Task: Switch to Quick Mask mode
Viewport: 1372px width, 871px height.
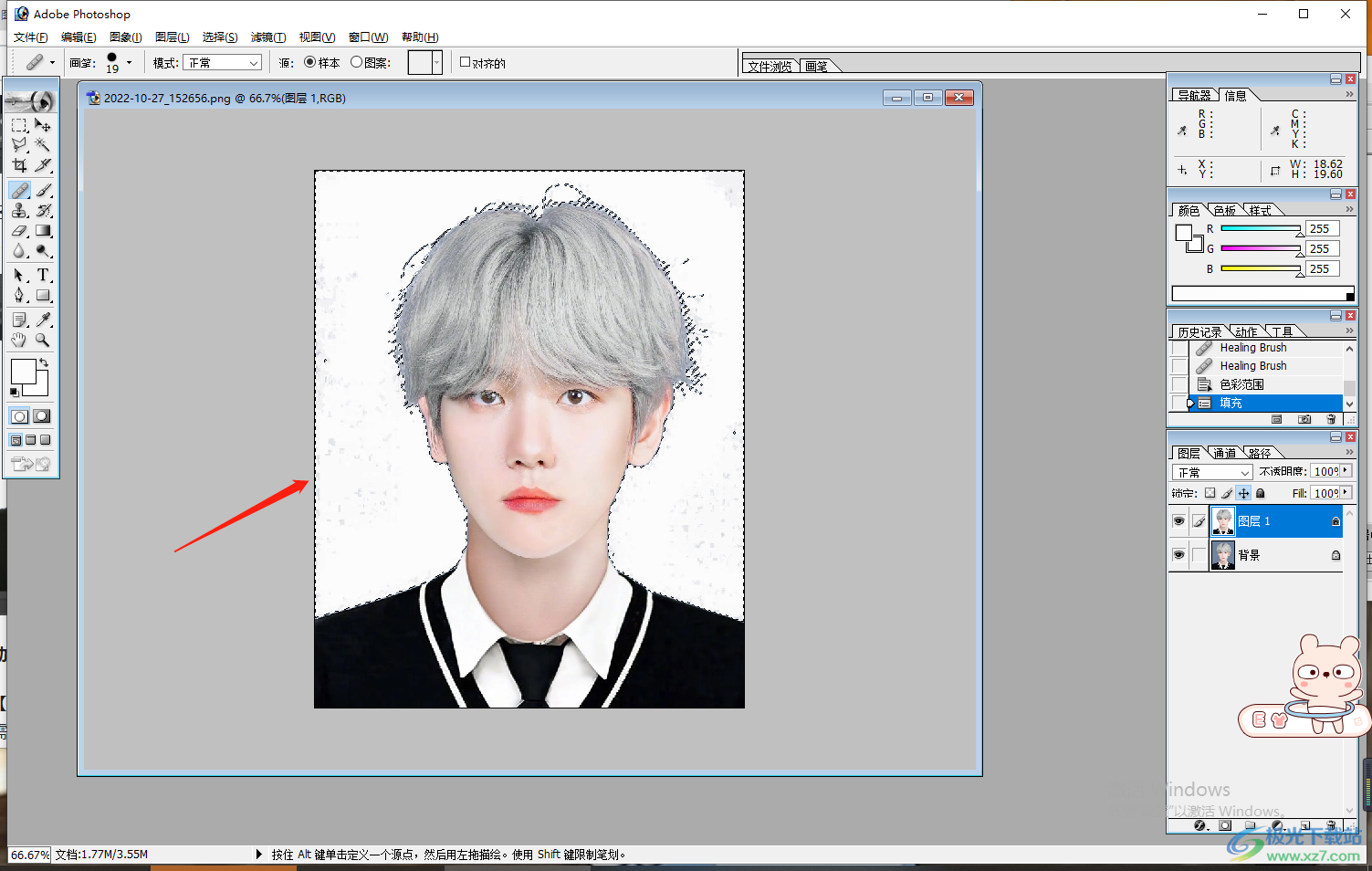Action: click(42, 416)
